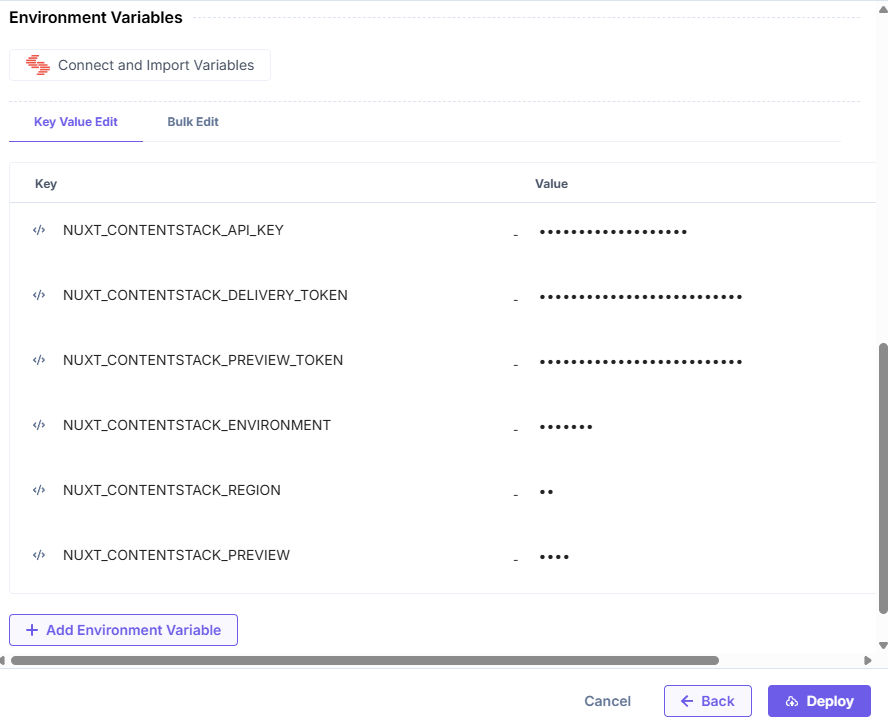Click the code icon beside NUXT_CONTENTSTACK_ENVIRONMENT

pos(39,425)
